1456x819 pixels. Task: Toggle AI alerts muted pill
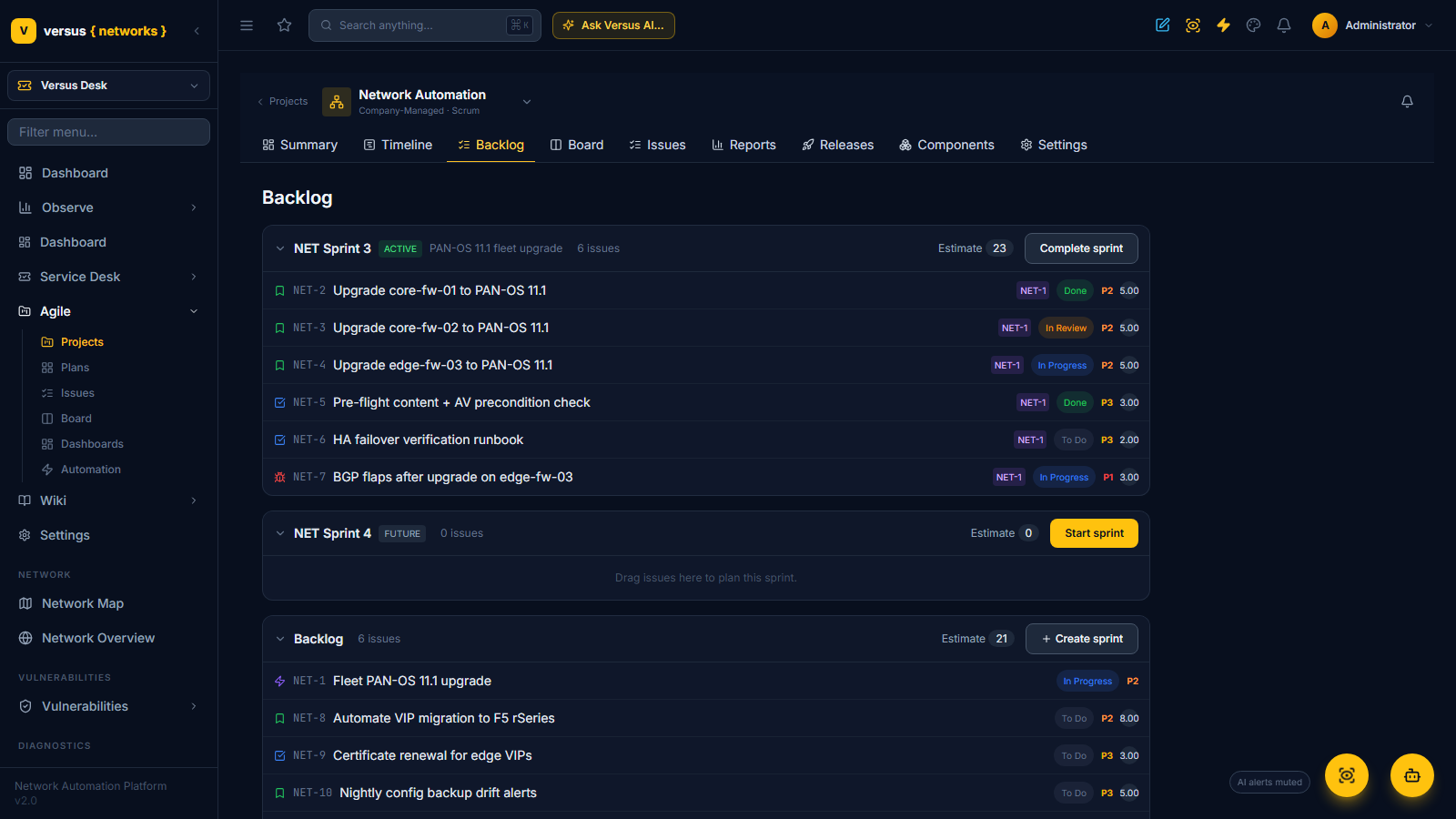(1269, 783)
